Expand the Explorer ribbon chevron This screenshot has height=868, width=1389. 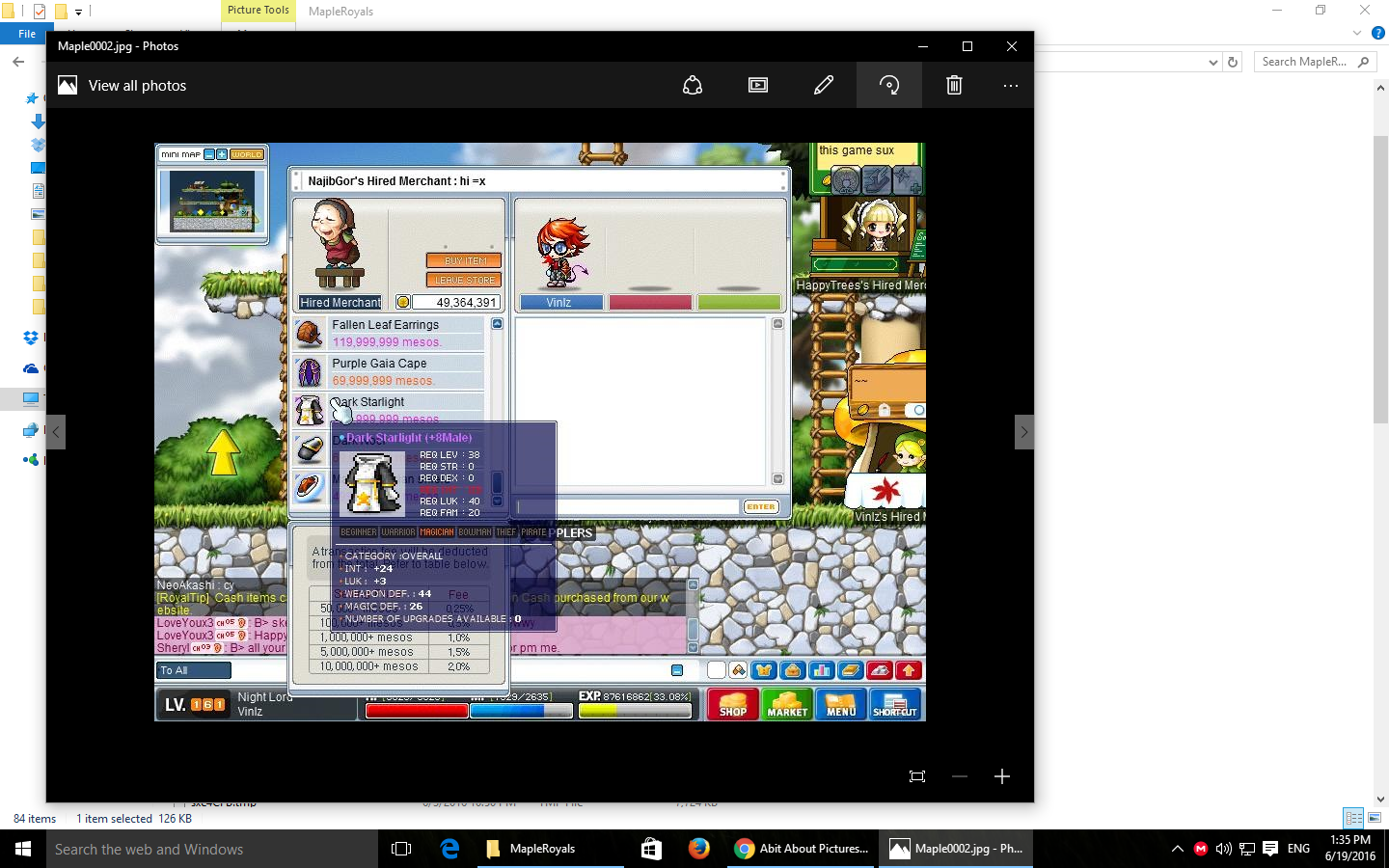click(1357, 33)
